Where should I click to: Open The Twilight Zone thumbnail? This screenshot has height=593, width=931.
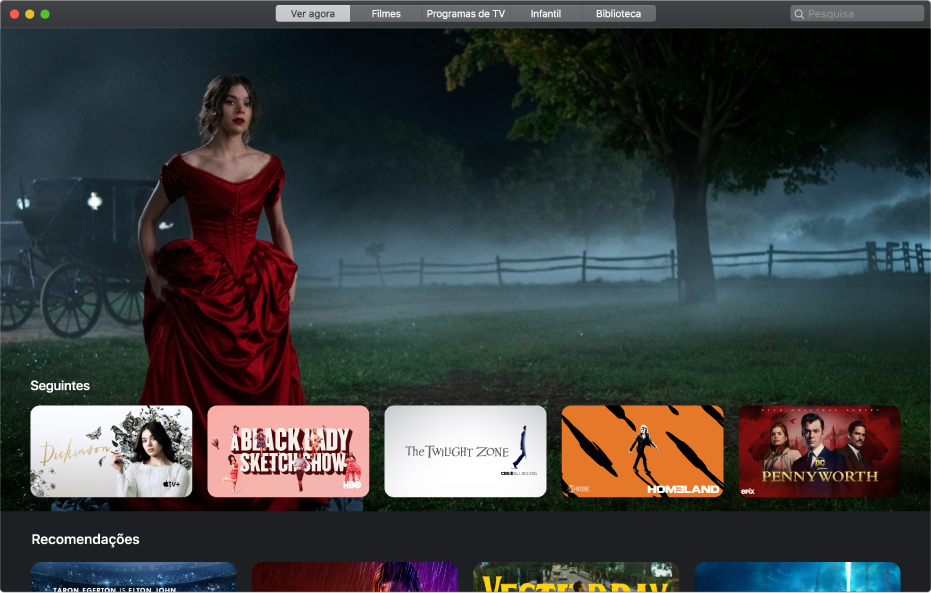465,451
